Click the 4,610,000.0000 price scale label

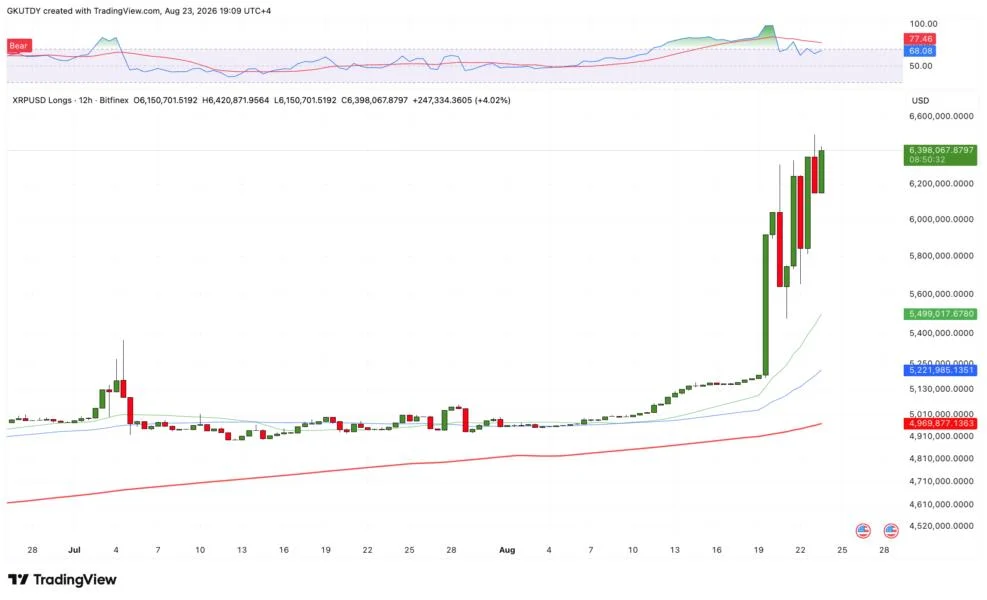click(941, 505)
